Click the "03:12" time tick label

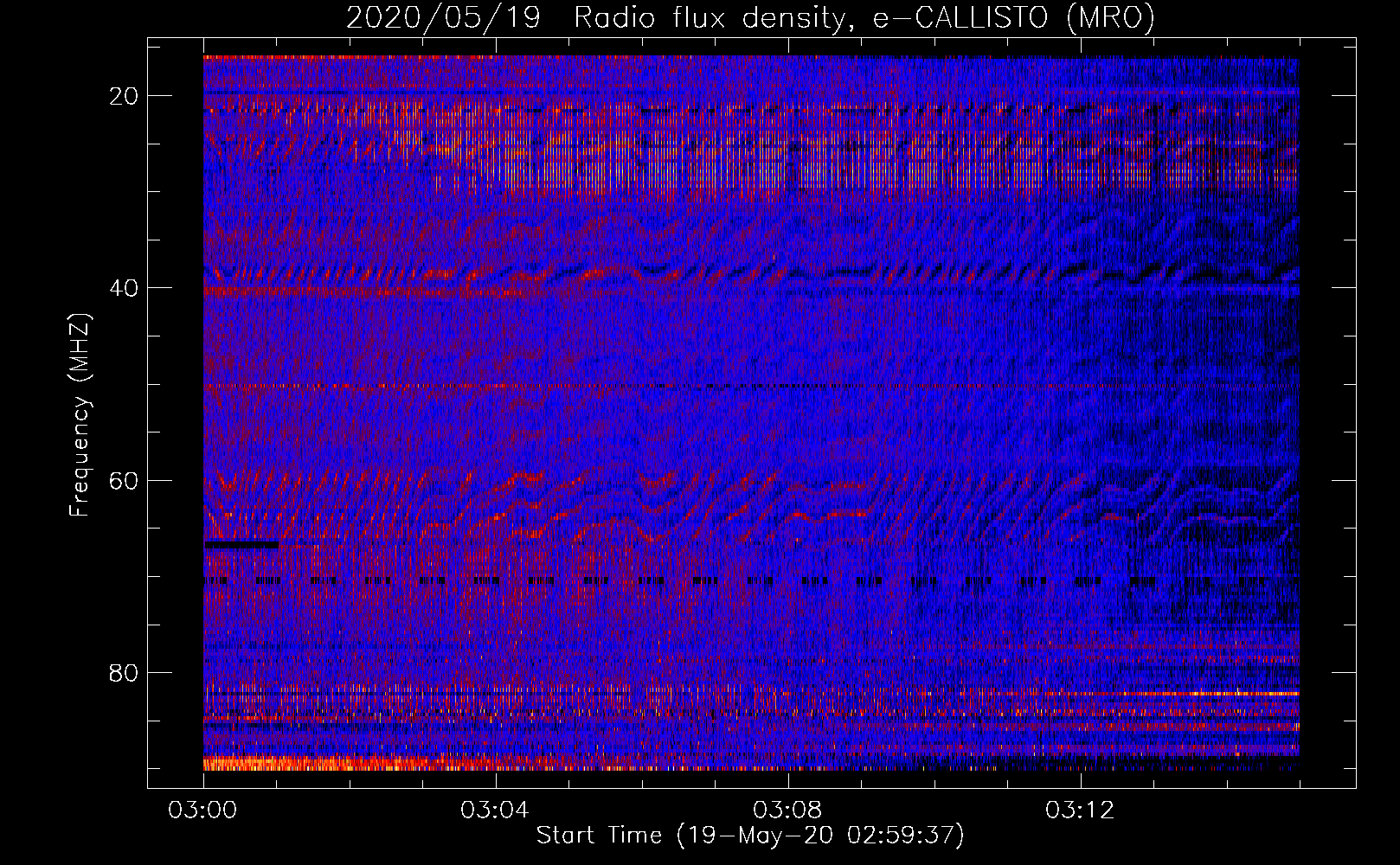click(1080, 811)
